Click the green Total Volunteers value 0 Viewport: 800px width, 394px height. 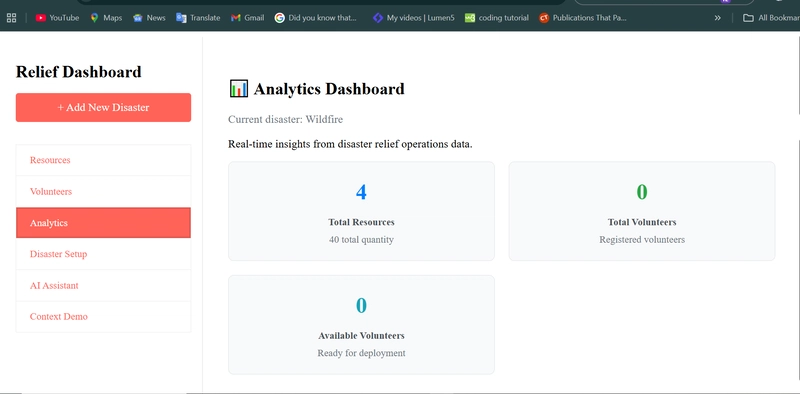click(x=642, y=192)
